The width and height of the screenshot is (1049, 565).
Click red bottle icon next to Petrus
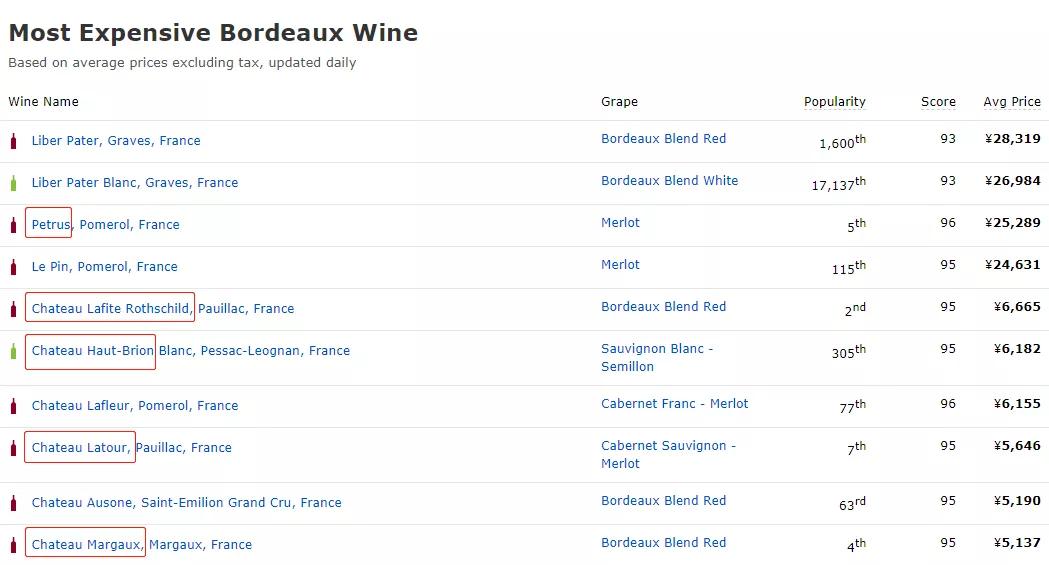13,225
